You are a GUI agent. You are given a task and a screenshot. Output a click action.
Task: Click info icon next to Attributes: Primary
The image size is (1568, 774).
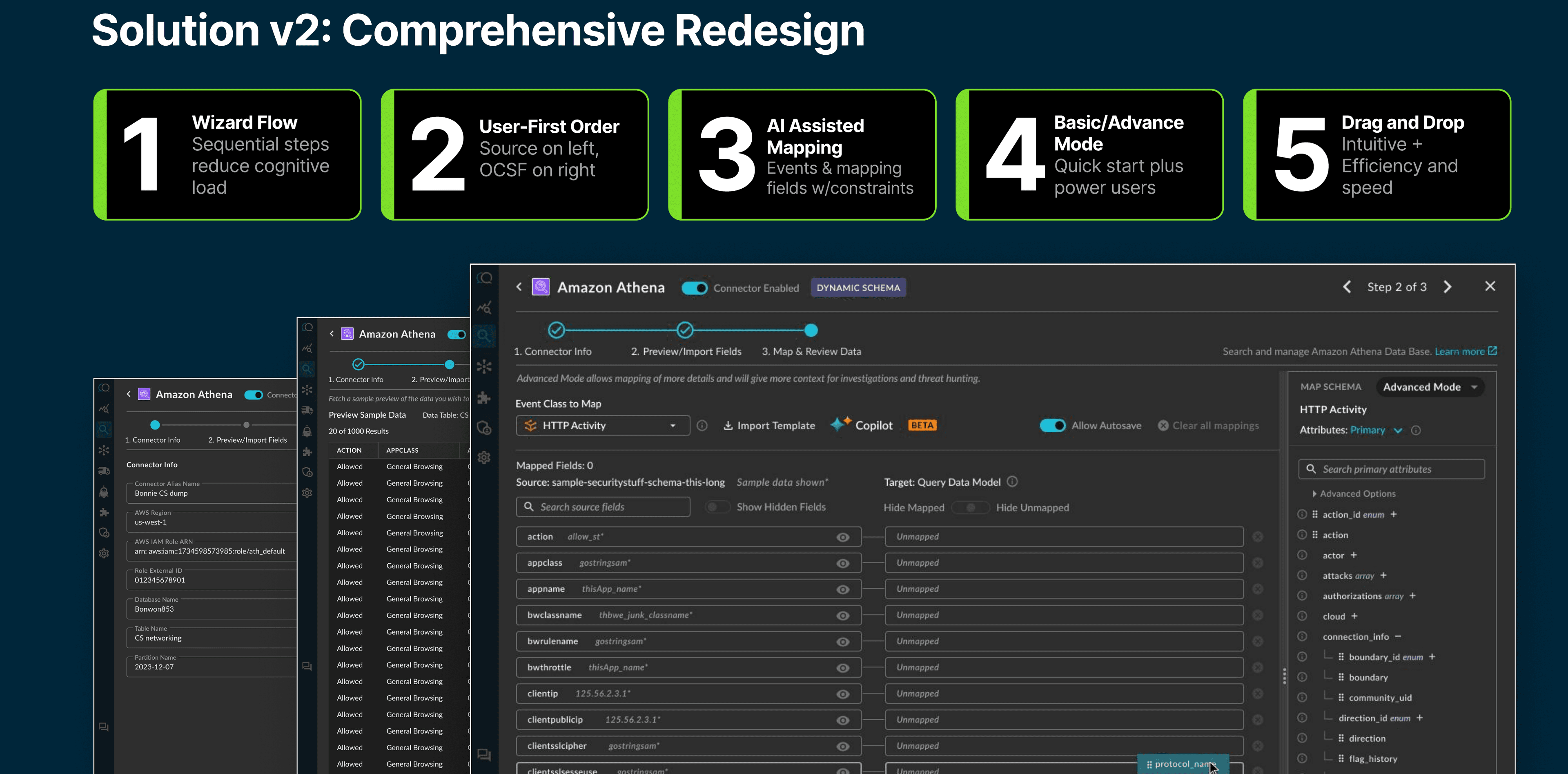pyautogui.click(x=1416, y=430)
